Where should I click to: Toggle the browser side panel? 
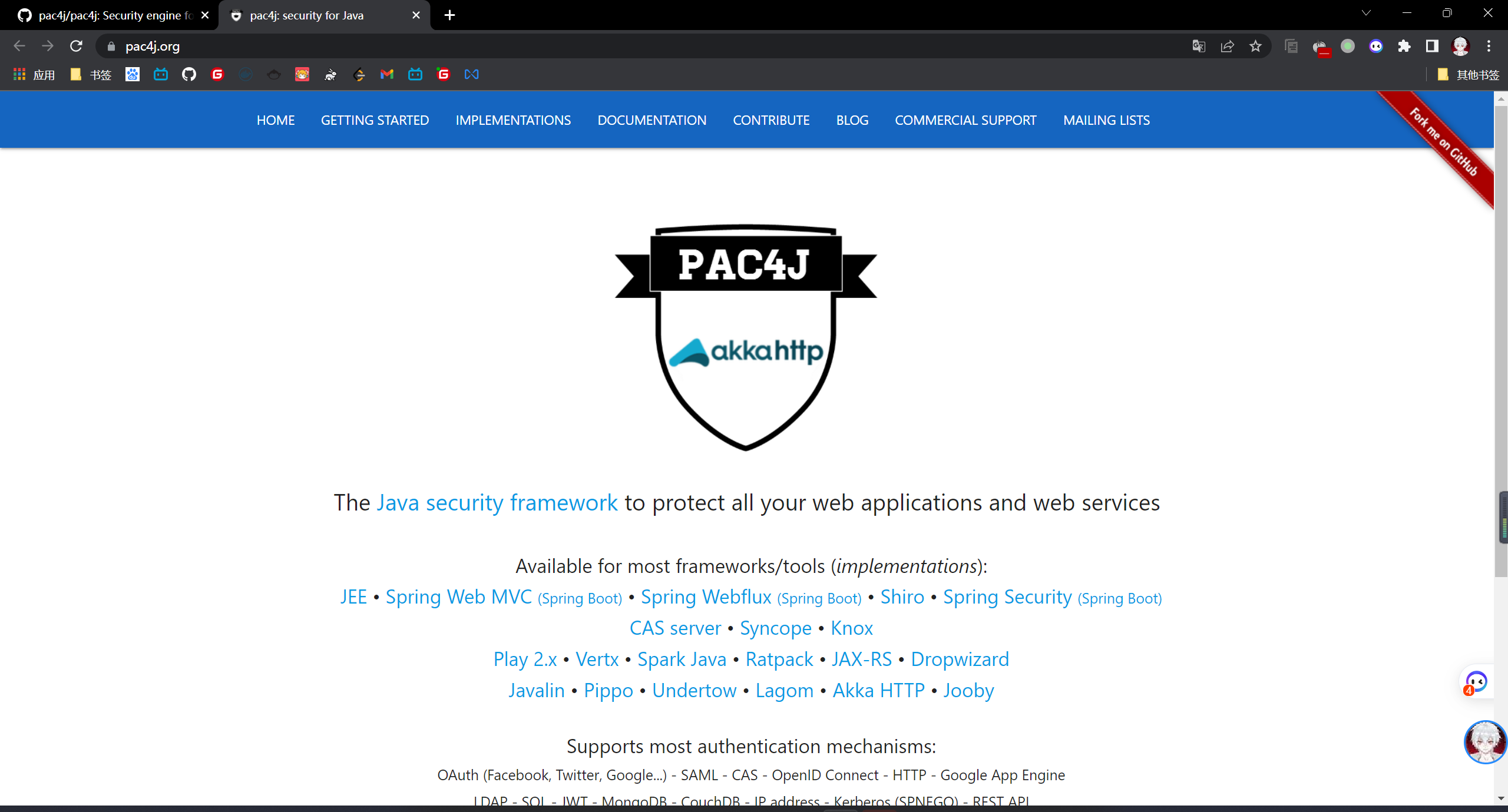[x=1432, y=46]
